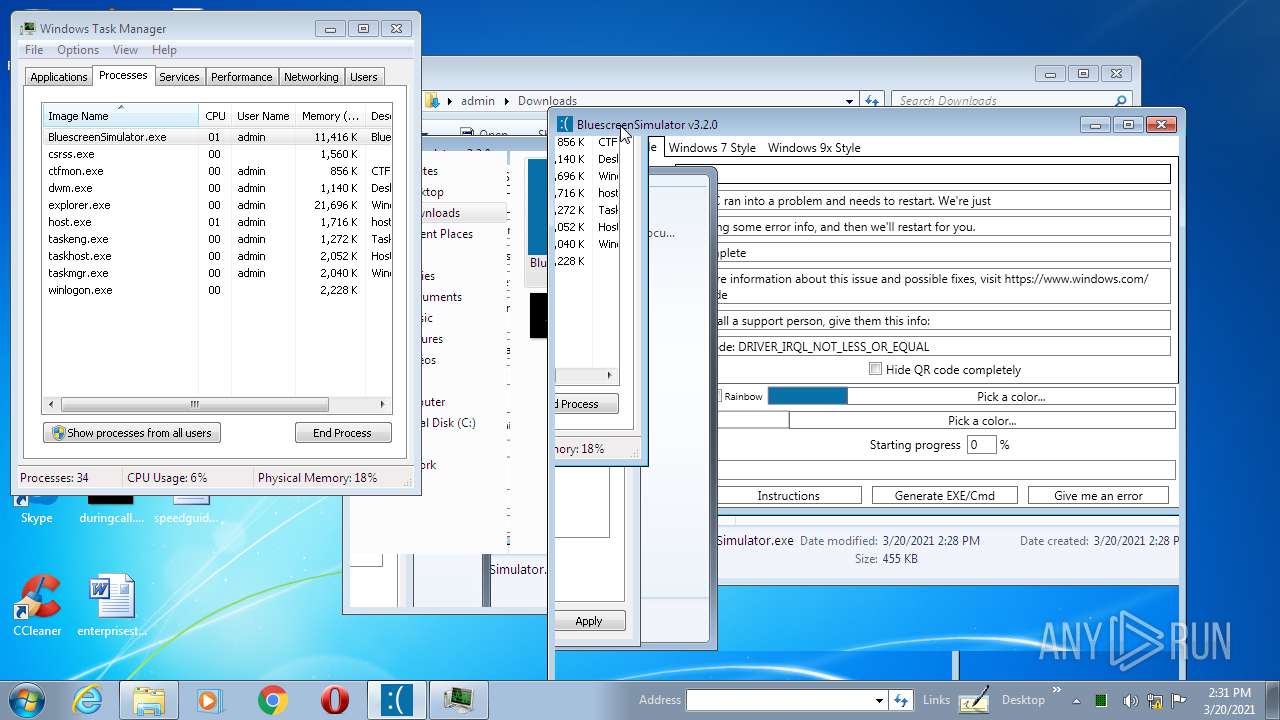This screenshot has width=1280, height=720.
Task: Click the white foreground color swatch
Action: pyautogui.click(x=752, y=420)
